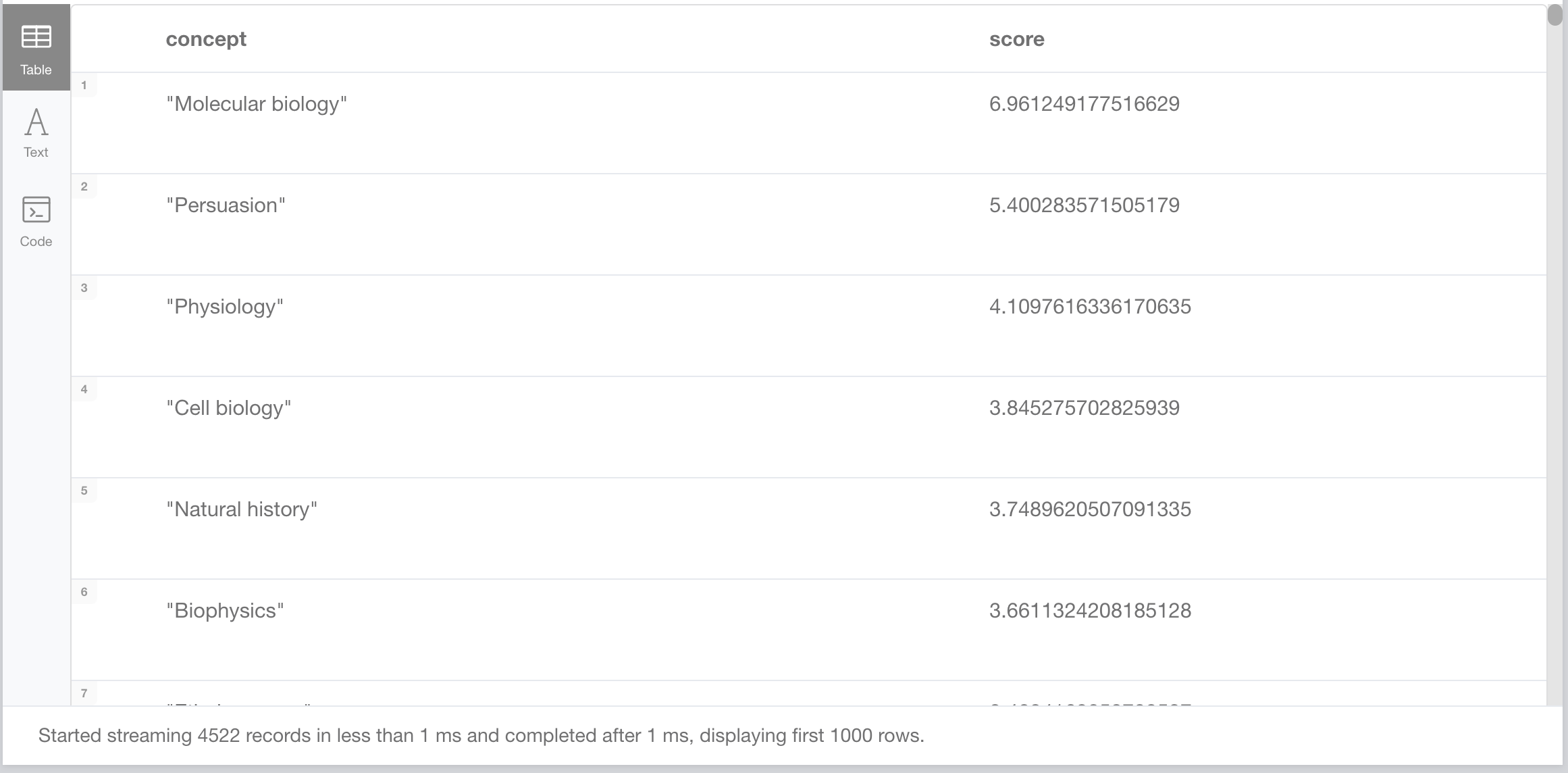The image size is (1568, 773).
Task: Click score value 3.6611324208185128
Action: click(x=1090, y=611)
